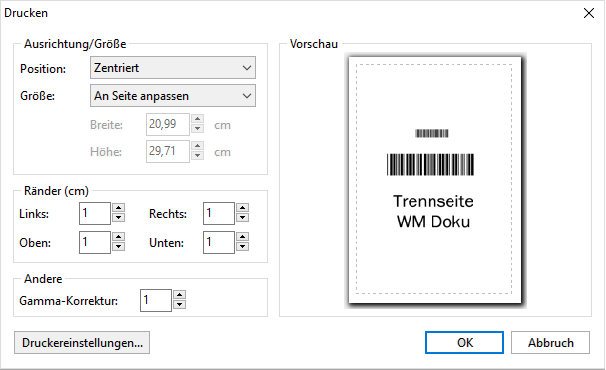Viewport: 606px width, 370px height.
Task: Click the Unten margin input field
Action: click(x=219, y=242)
